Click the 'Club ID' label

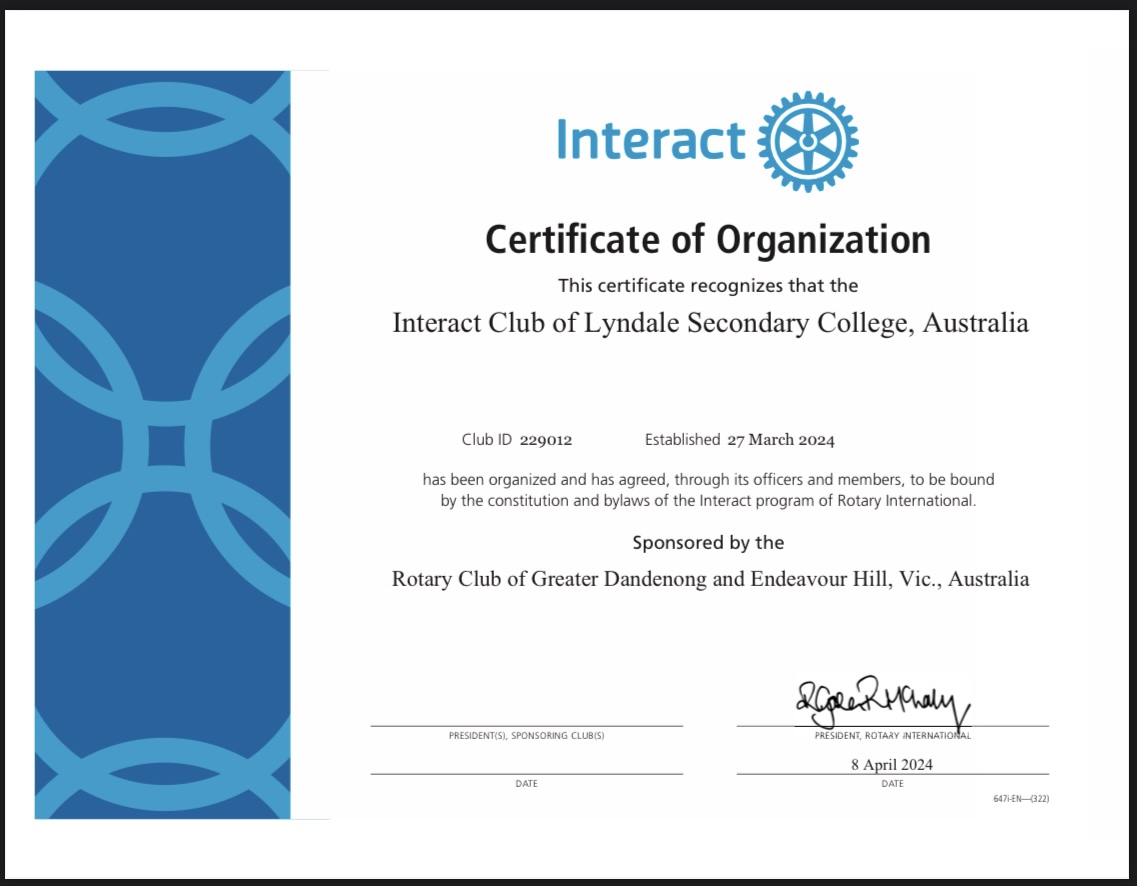pos(487,439)
